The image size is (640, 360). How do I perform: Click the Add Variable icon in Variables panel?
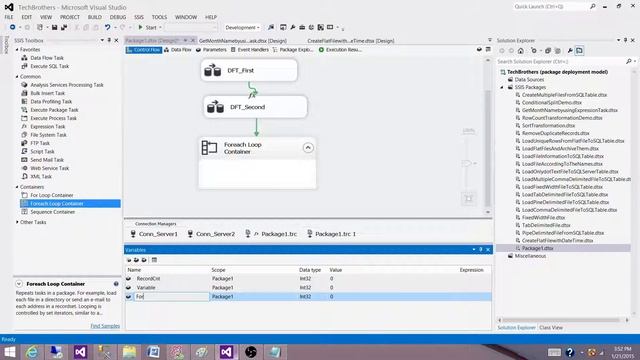pyautogui.click(x=129, y=260)
